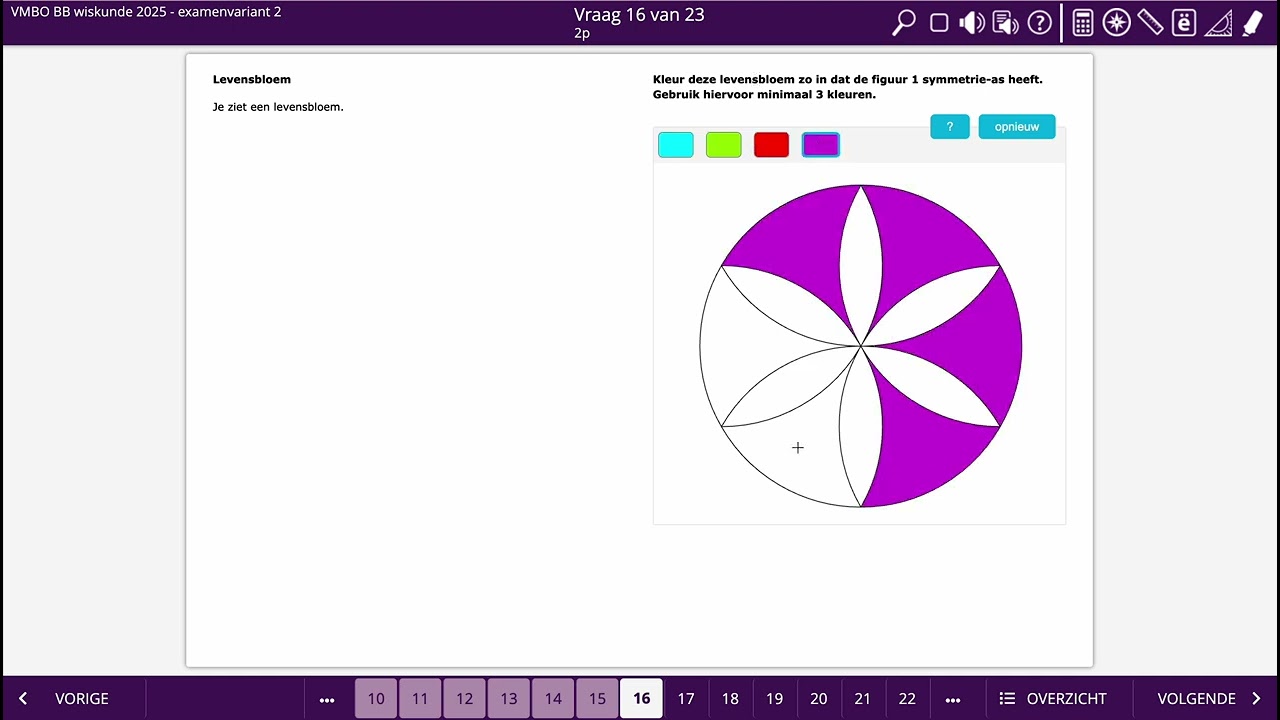Open the compass rose tool
Screen dimensions: 1280x720
1117,23
